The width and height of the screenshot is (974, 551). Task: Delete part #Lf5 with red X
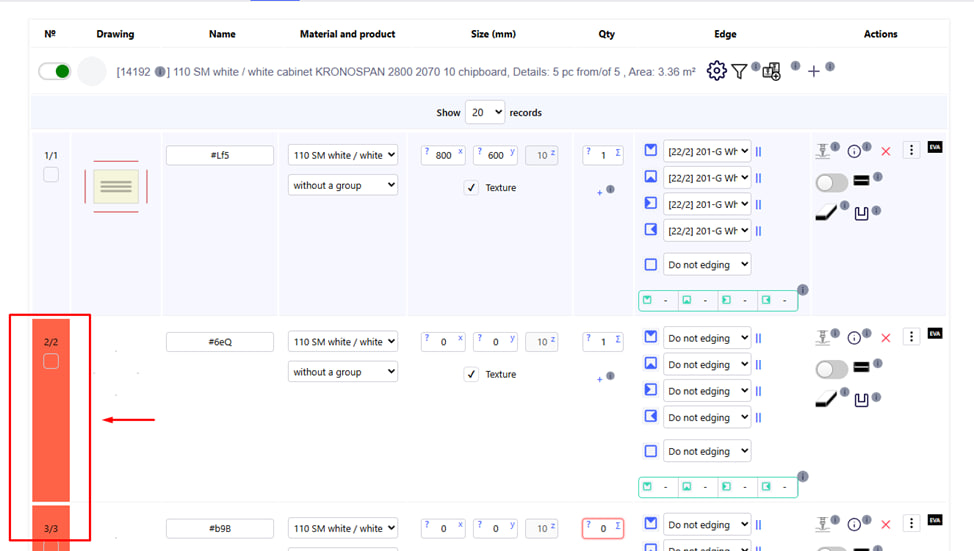point(885,151)
